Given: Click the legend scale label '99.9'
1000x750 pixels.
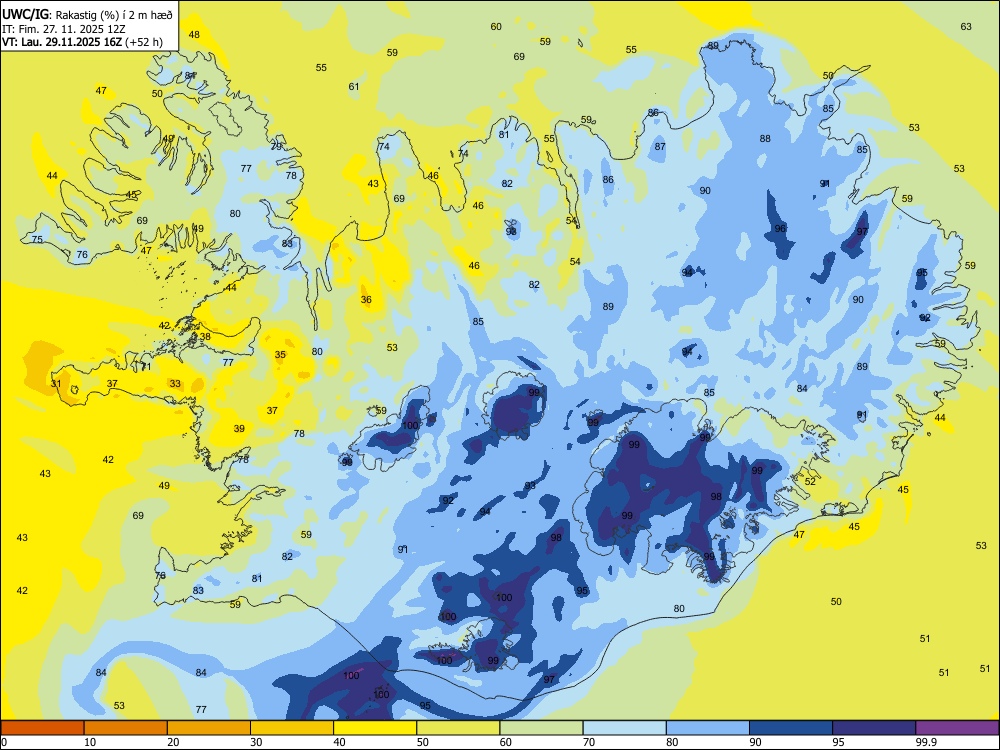Looking at the screenshot, I should 926,742.
